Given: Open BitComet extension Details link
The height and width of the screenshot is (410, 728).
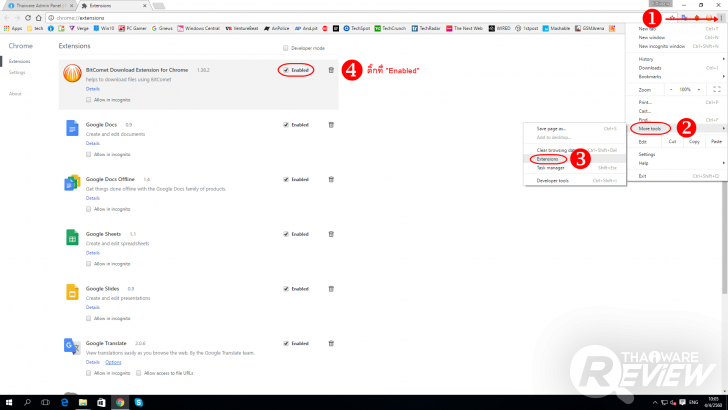Looking at the screenshot, I should 92,89.
